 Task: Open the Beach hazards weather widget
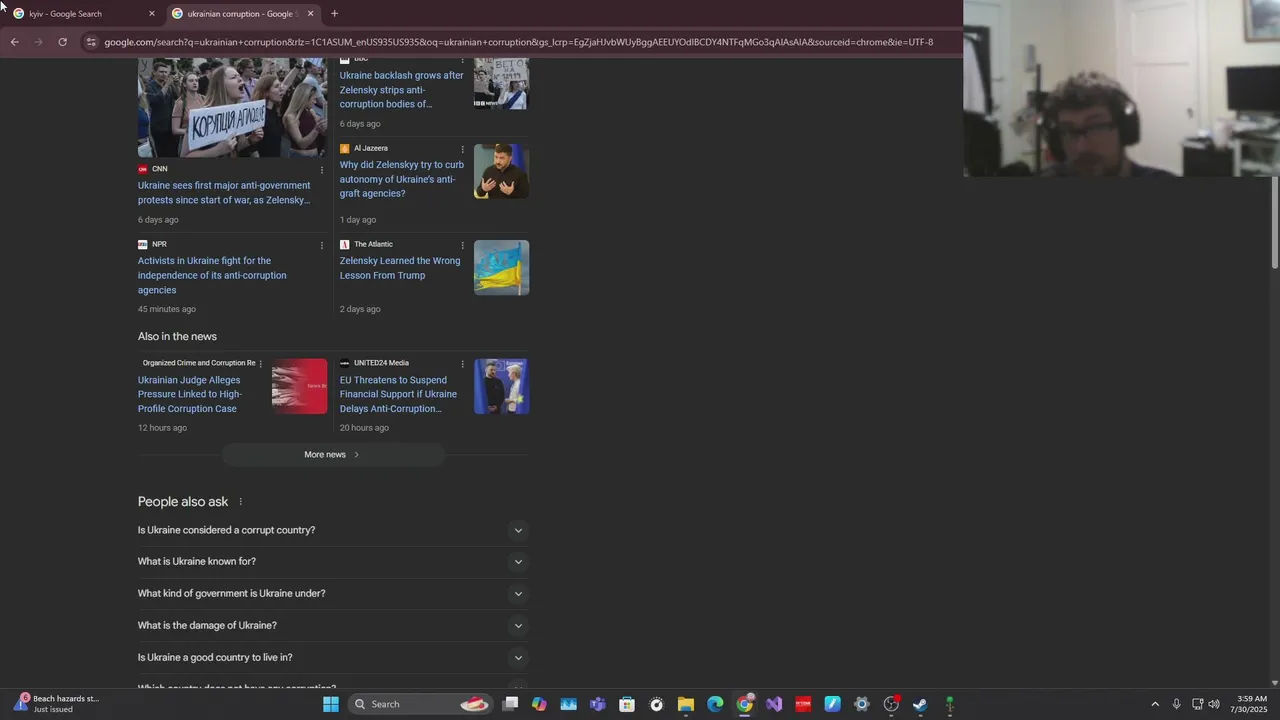click(x=57, y=704)
